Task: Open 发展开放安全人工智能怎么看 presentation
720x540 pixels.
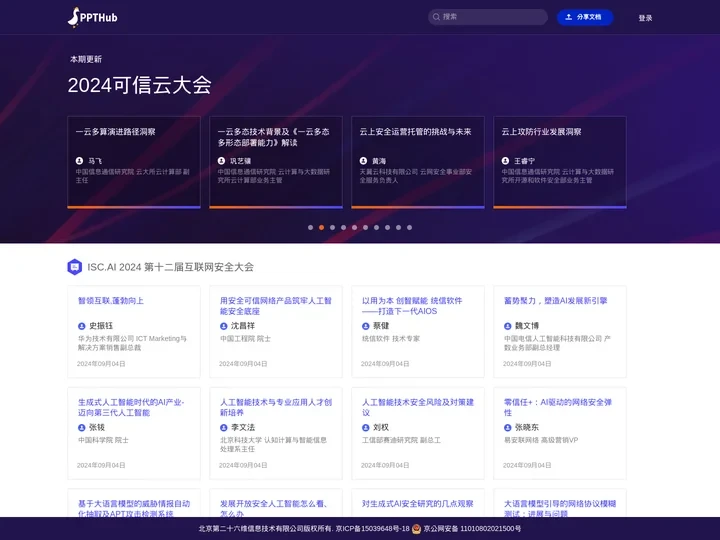Action: [274, 508]
